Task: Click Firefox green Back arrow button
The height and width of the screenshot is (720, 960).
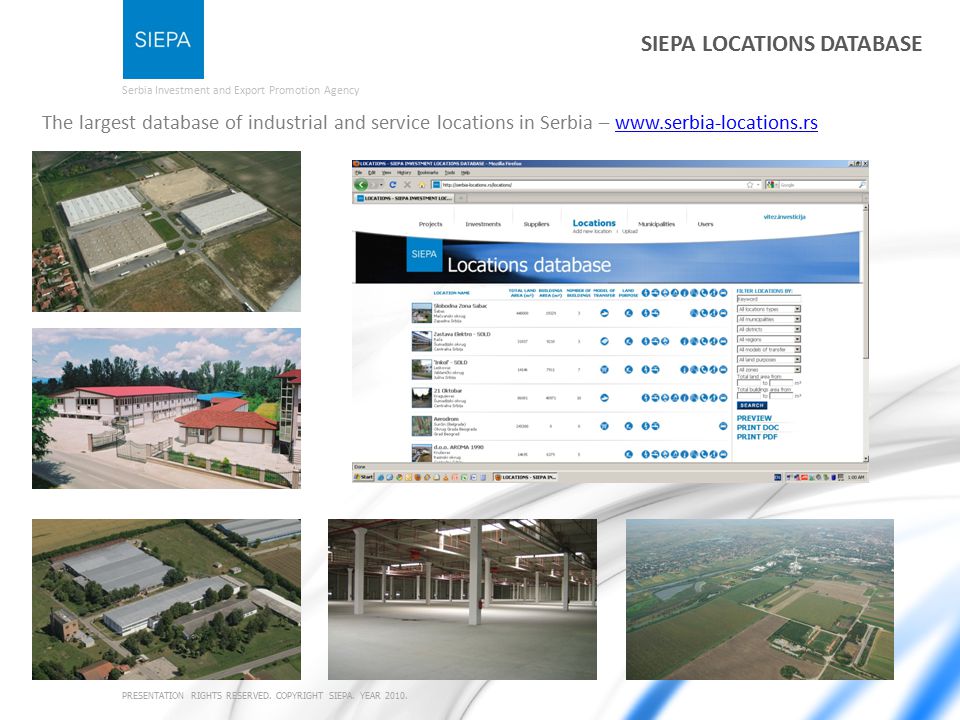Action: [361, 184]
